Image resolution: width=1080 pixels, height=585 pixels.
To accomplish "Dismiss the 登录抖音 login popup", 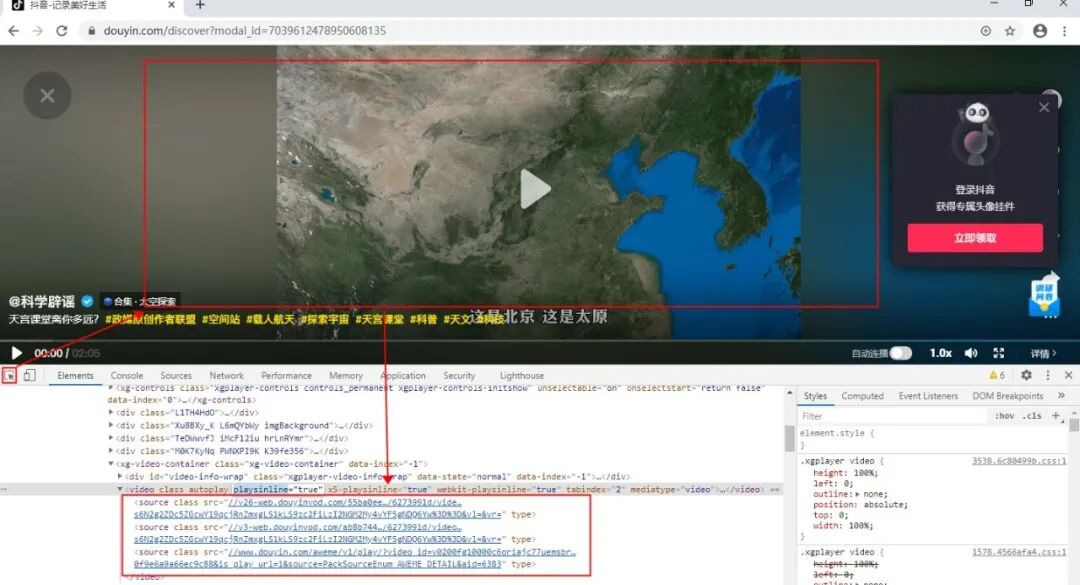I will (x=1044, y=107).
